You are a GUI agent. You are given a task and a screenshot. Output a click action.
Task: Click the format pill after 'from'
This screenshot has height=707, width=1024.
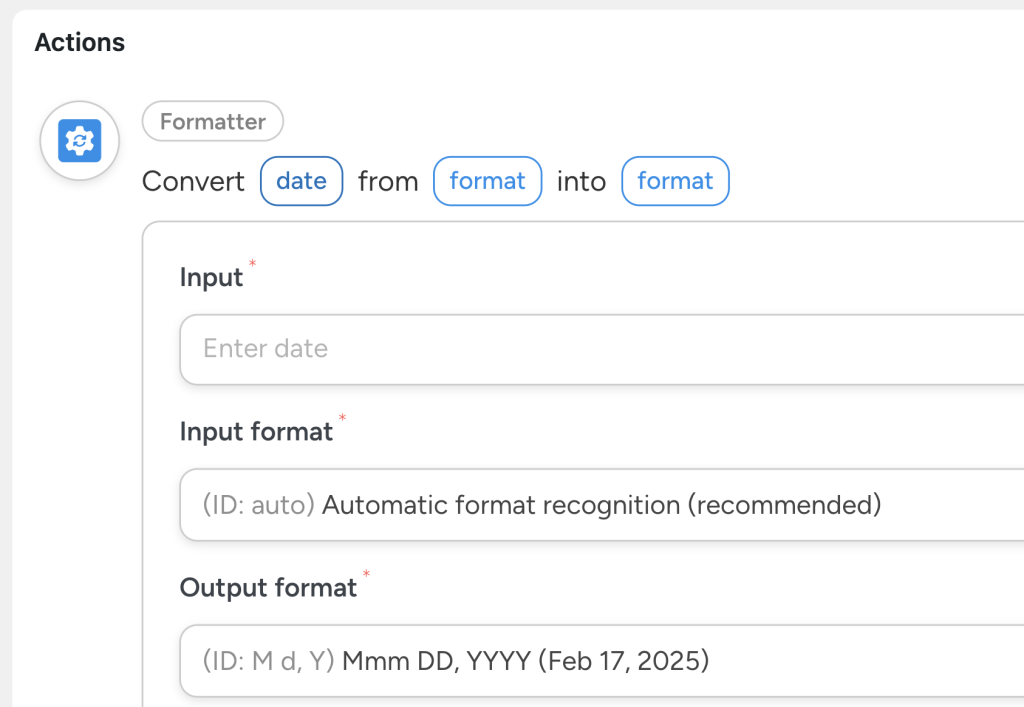pyautogui.click(x=487, y=181)
